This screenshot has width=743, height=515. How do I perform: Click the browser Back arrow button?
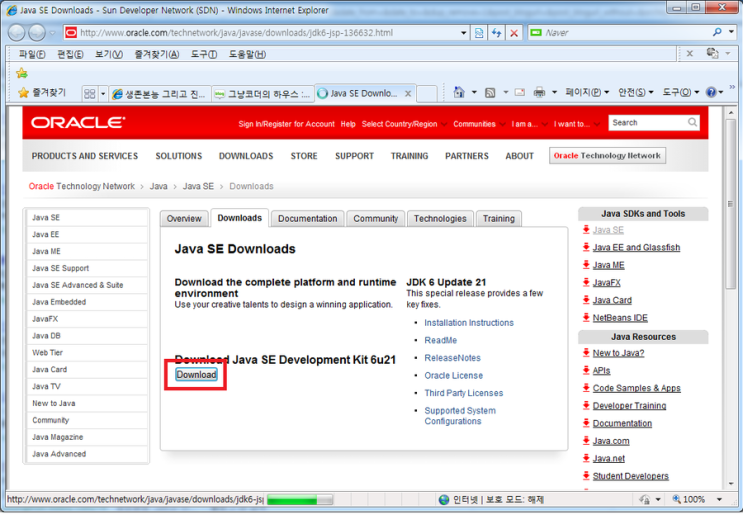(x=17, y=33)
